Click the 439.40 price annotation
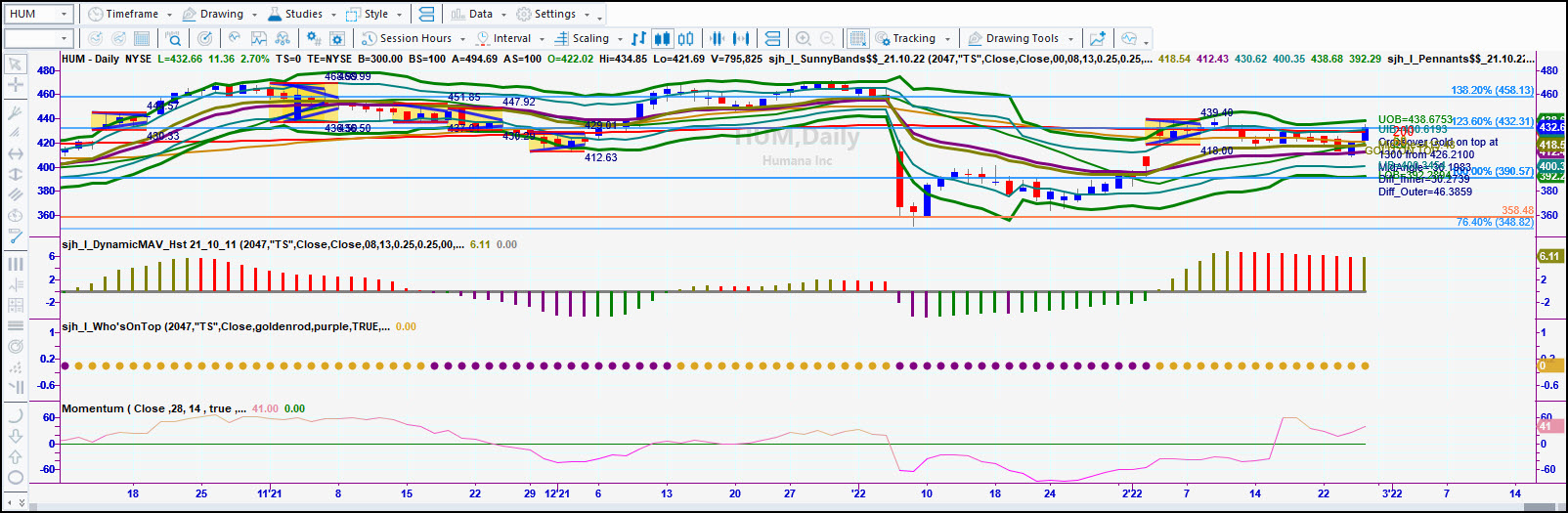The width and height of the screenshot is (1568, 513). (x=1216, y=112)
